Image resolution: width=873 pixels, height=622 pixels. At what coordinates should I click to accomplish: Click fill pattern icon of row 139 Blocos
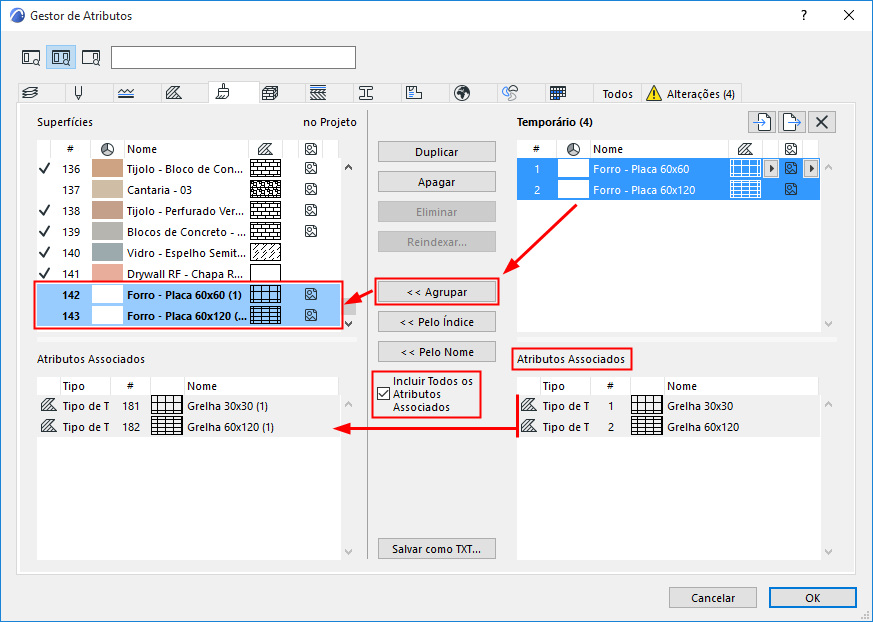(266, 232)
